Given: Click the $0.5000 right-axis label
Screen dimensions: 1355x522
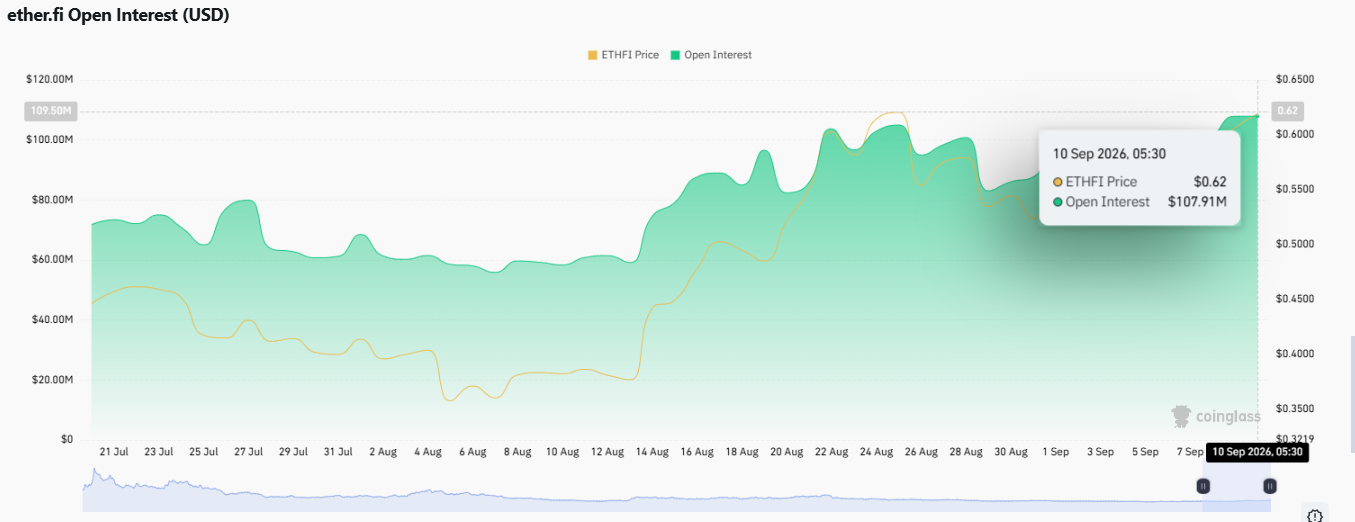Looking at the screenshot, I should click(x=1295, y=244).
